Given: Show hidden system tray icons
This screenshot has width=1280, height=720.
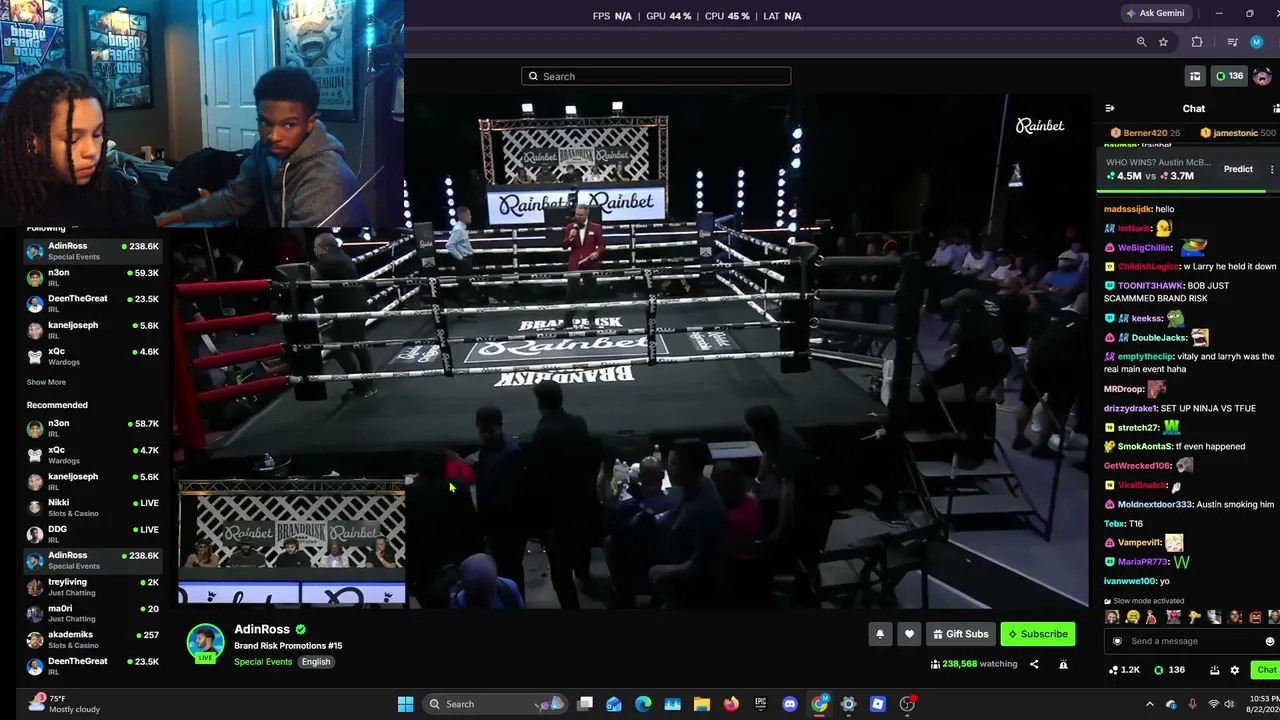Looking at the screenshot, I should pyautogui.click(x=1149, y=704).
